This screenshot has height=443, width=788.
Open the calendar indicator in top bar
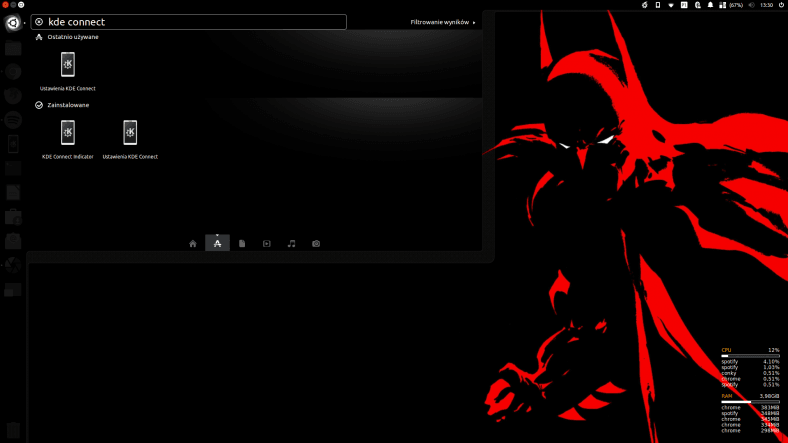pyautogui.click(x=684, y=5)
